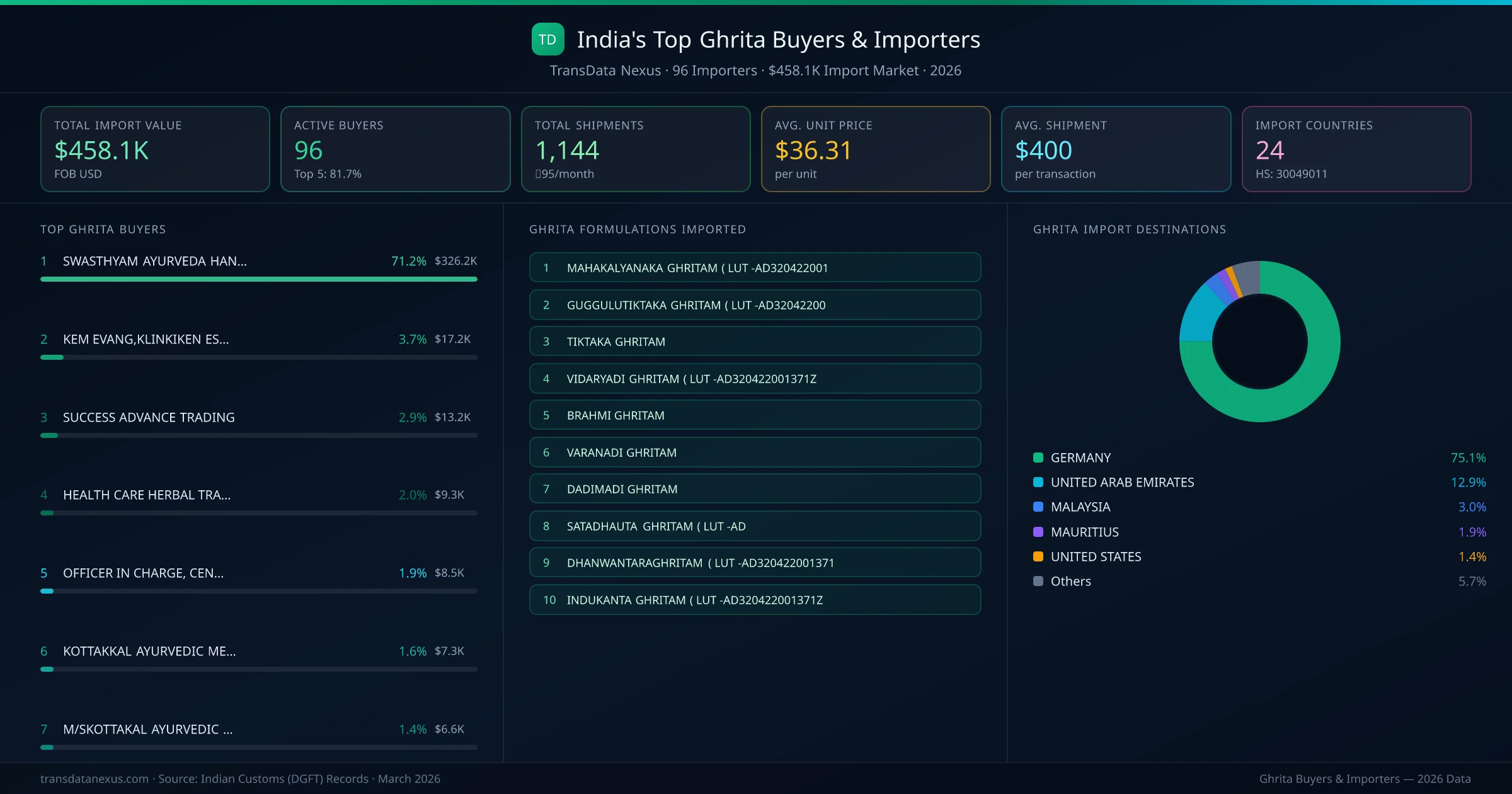The image size is (1512, 794).
Task: Select the Germany legend color swatch
Action: pyautogui.click(x=1038, y=457)
